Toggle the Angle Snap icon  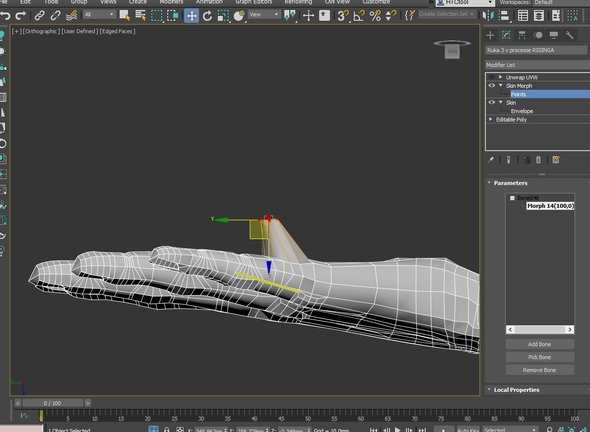point(359,15)
